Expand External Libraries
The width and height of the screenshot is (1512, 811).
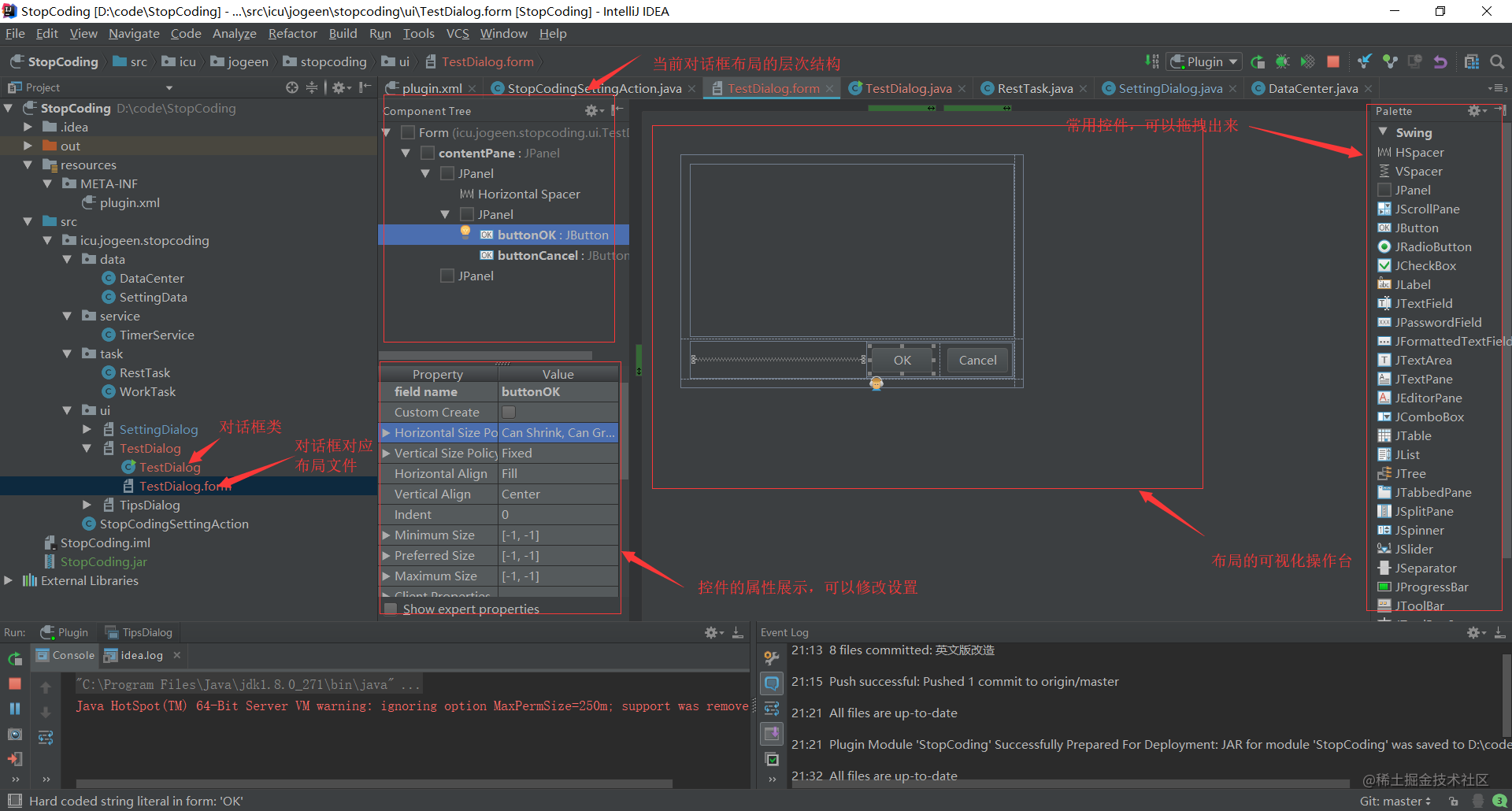pos(8,580)
